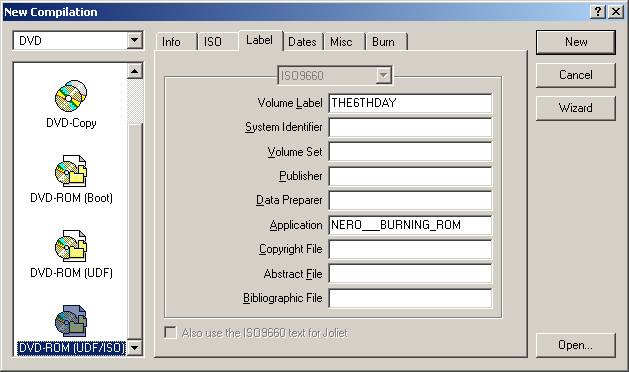
Task: Click the Application field with NERO___BURNING_ROM
Action: click(410, 225)
